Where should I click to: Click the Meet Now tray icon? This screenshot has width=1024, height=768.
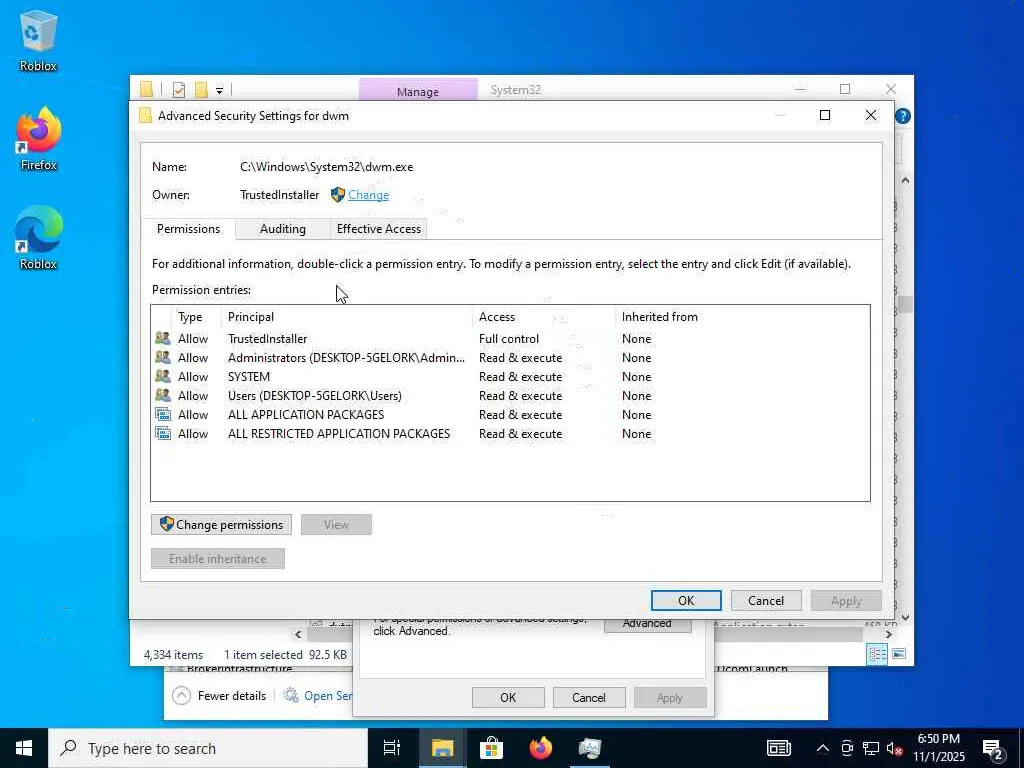(x=847, y=748)
